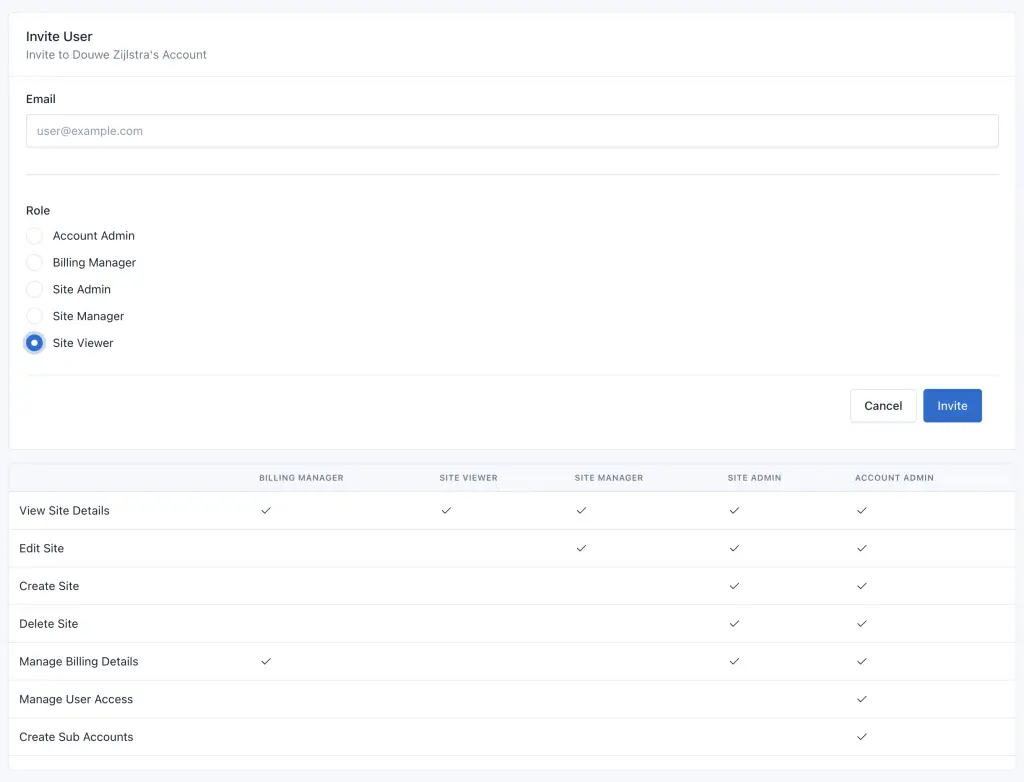
Task: Select the Account Admin role
Action: pyautogui.click(x=35, y=236)
